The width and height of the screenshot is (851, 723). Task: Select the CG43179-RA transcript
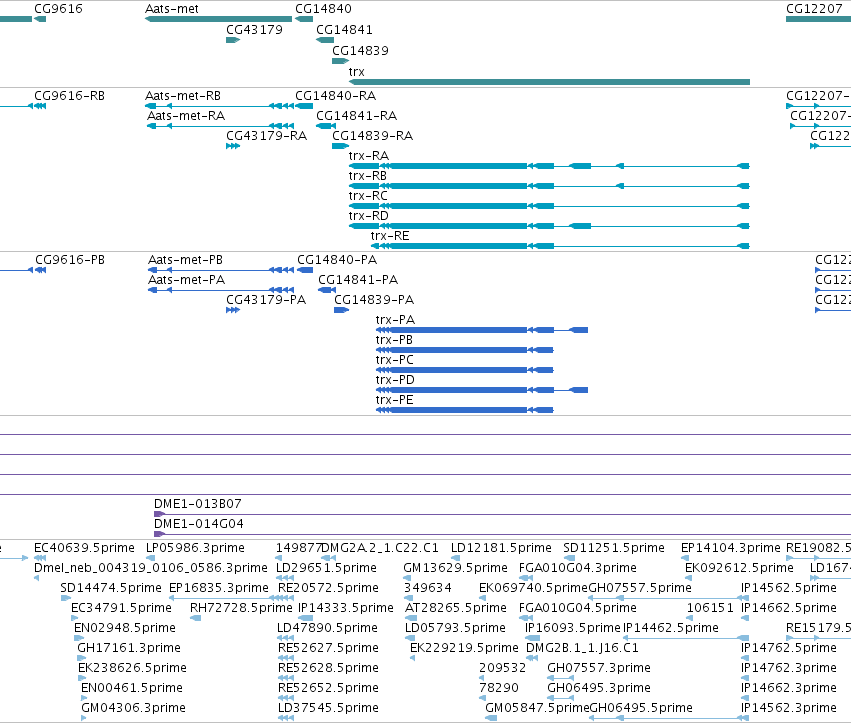(233, 146)
